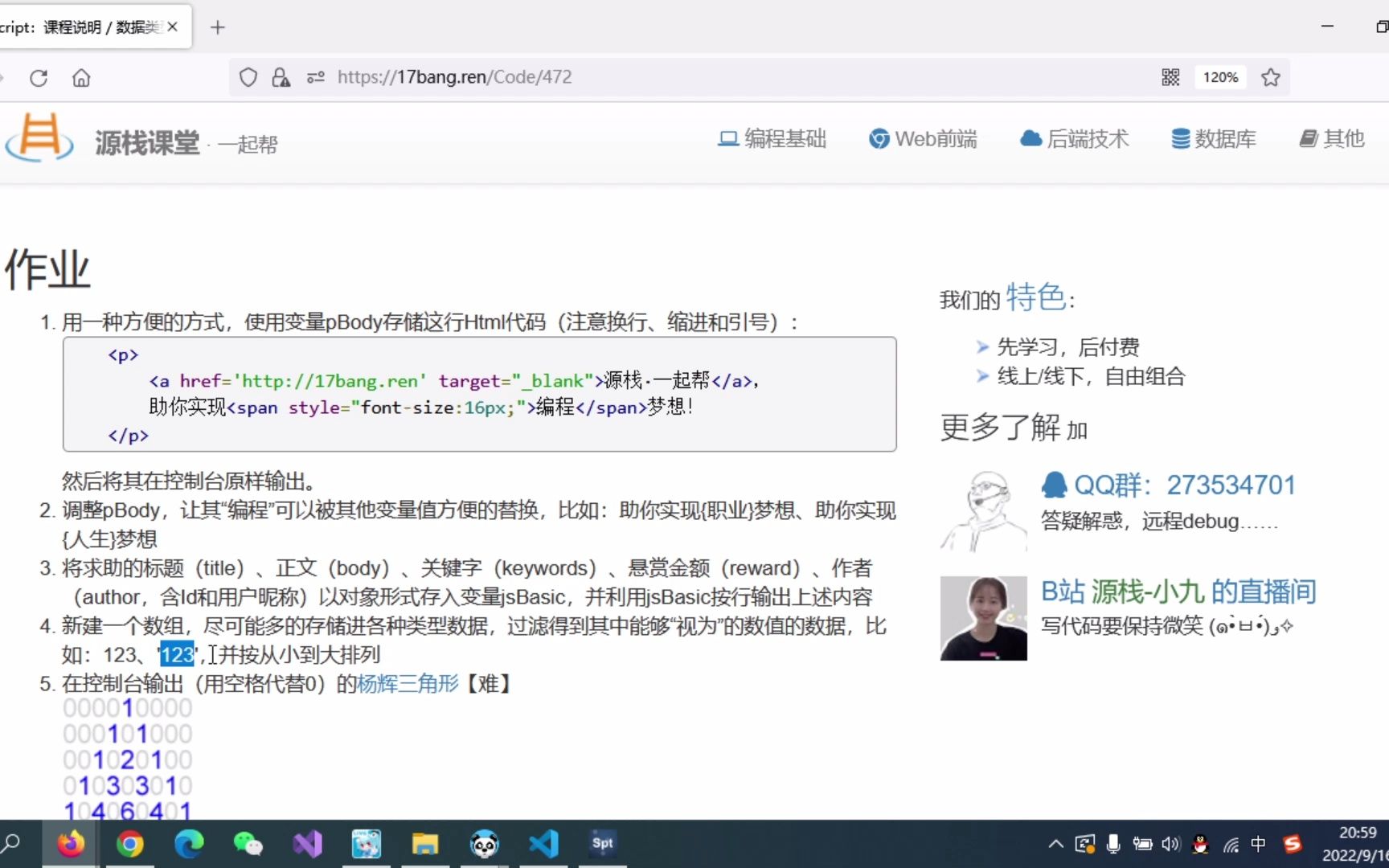
Task: Open the 杨辉三角形 link
Action: coord(408,684)
